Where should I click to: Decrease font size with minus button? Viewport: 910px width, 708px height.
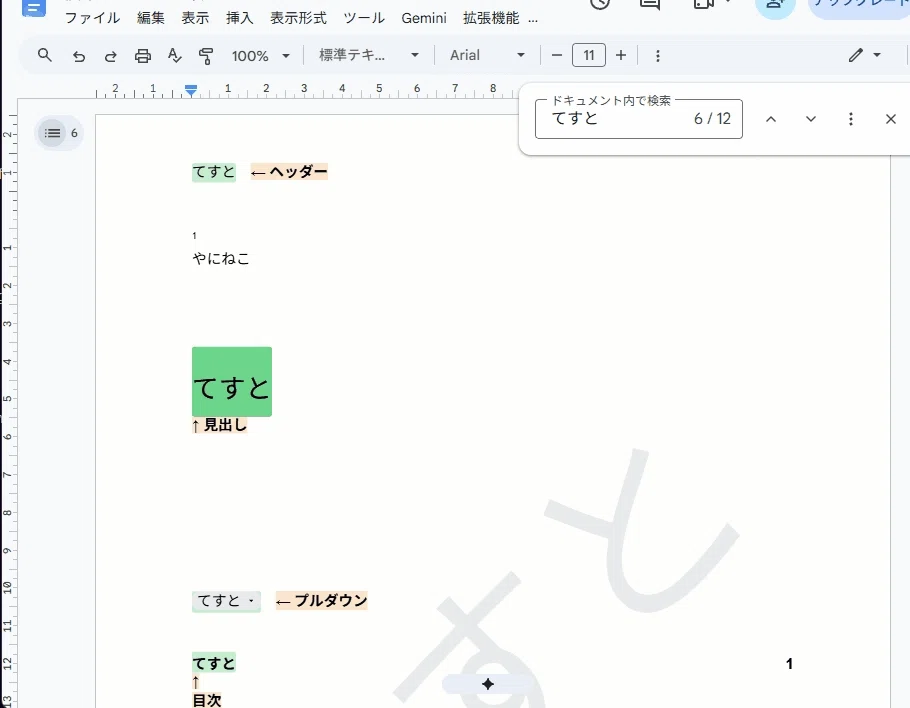coord(557,55)
